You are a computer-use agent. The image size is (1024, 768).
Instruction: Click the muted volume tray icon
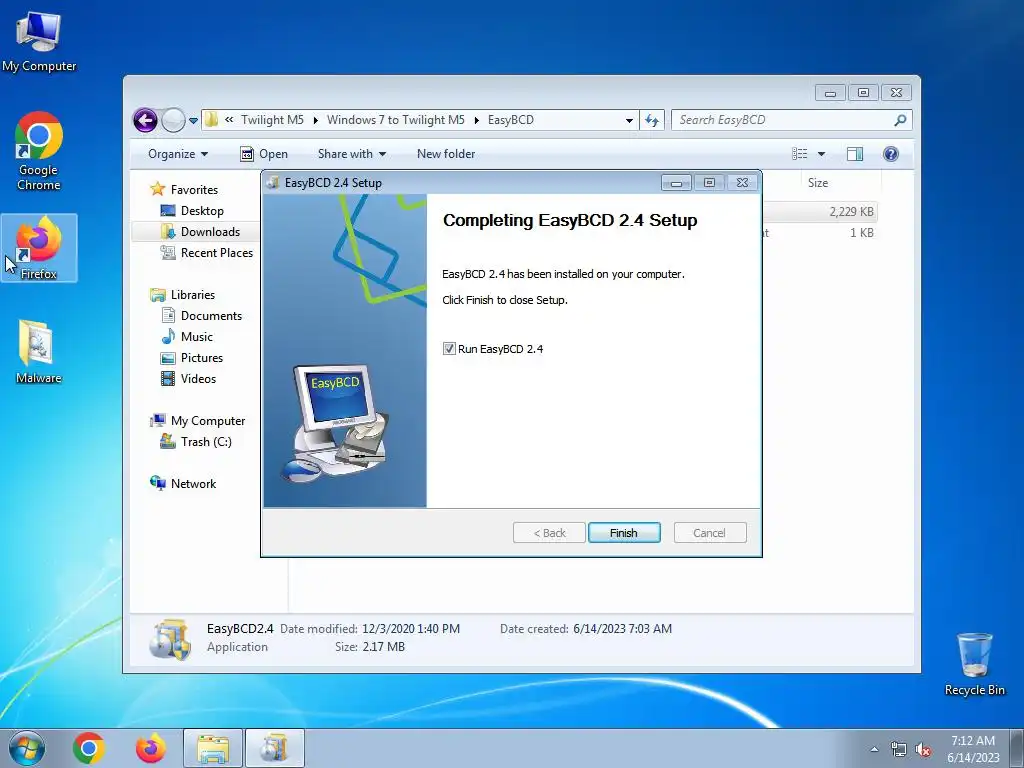click(x=923, y=749)
